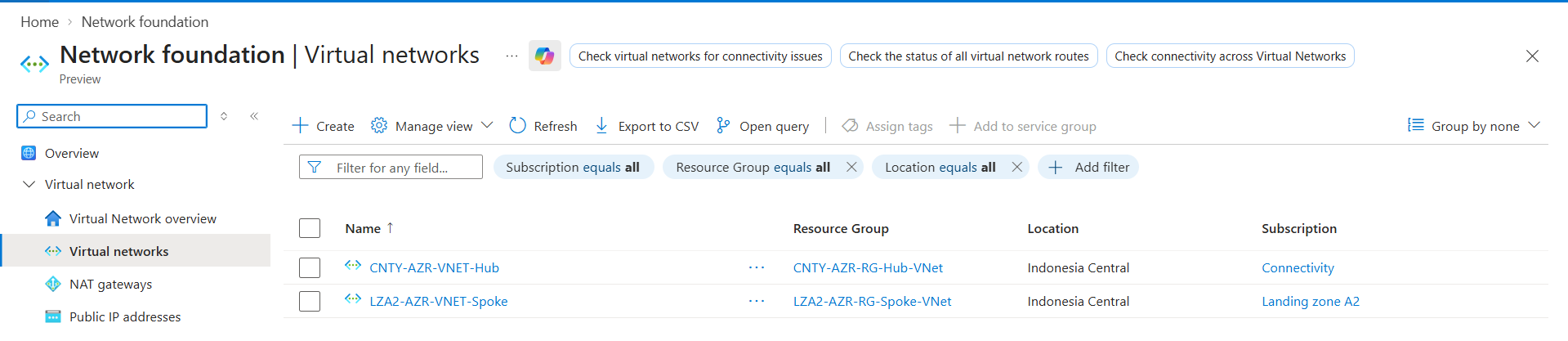Open the LZA2-AZR-VNET-Spoke virtual network link
The width and height of the screenshot is (1568, 341).
click(x=438, y=302)
